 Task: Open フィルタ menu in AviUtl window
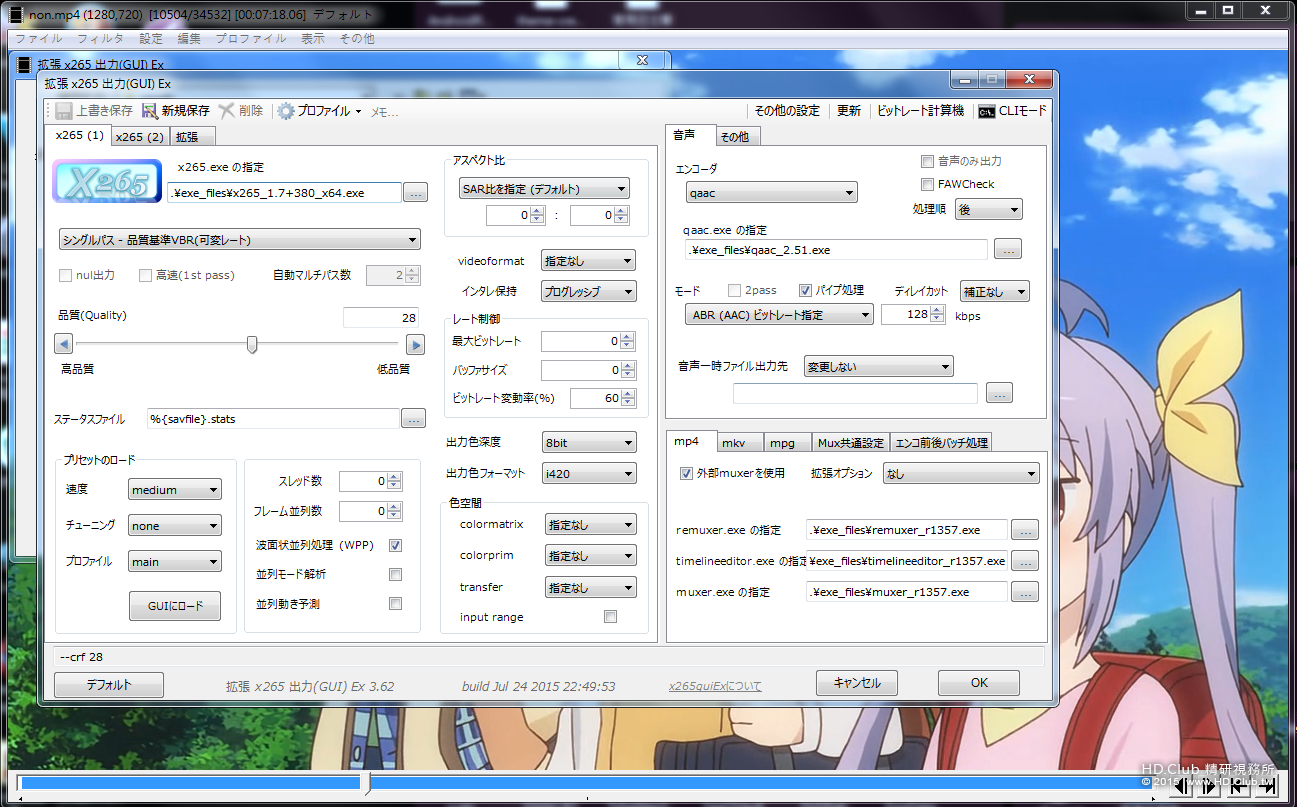(x=100, y=39)
